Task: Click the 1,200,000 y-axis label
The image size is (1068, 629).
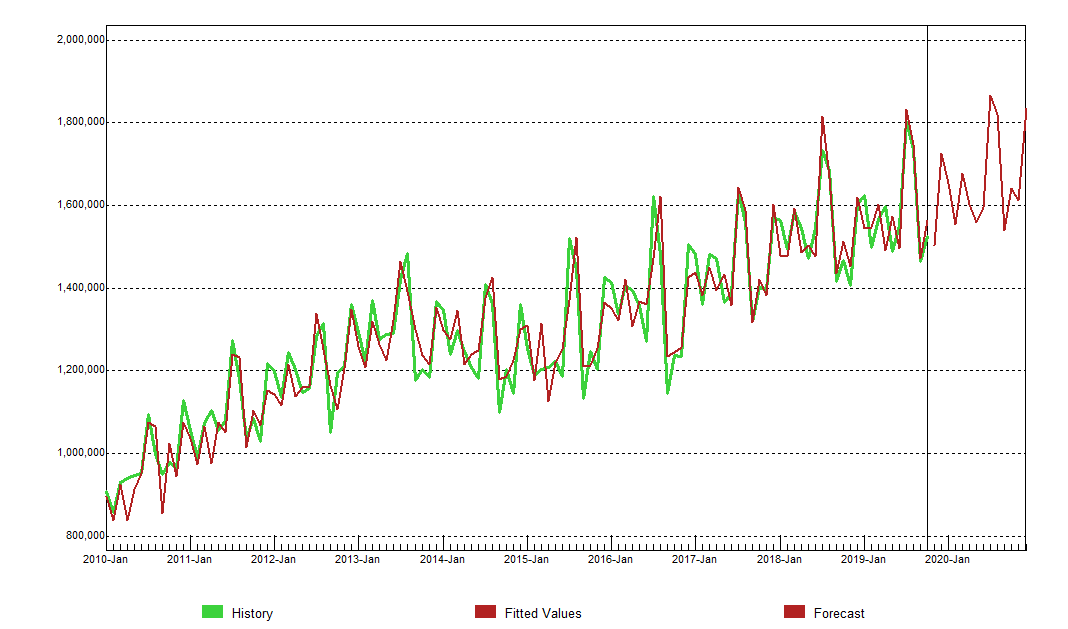Action: pyautogui.click(x=77, y=370)
